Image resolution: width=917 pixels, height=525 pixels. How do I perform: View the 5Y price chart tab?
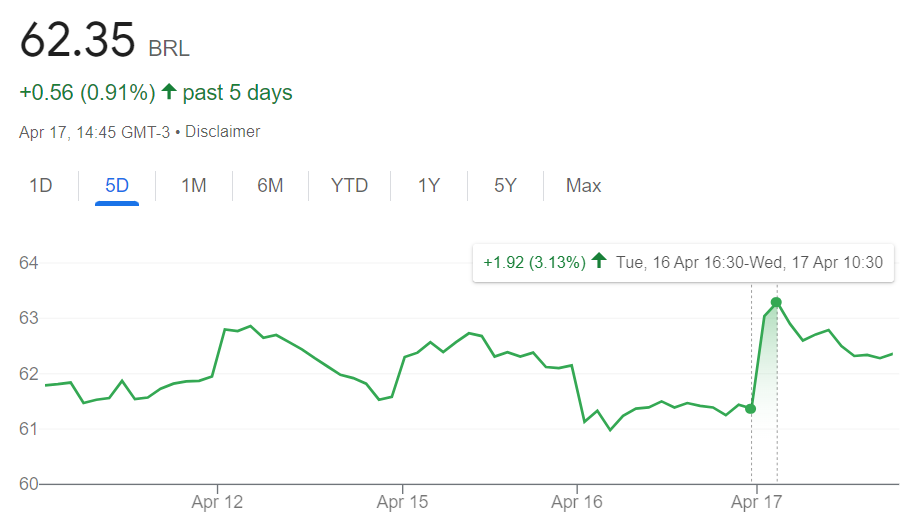click(x=505, y=185)
